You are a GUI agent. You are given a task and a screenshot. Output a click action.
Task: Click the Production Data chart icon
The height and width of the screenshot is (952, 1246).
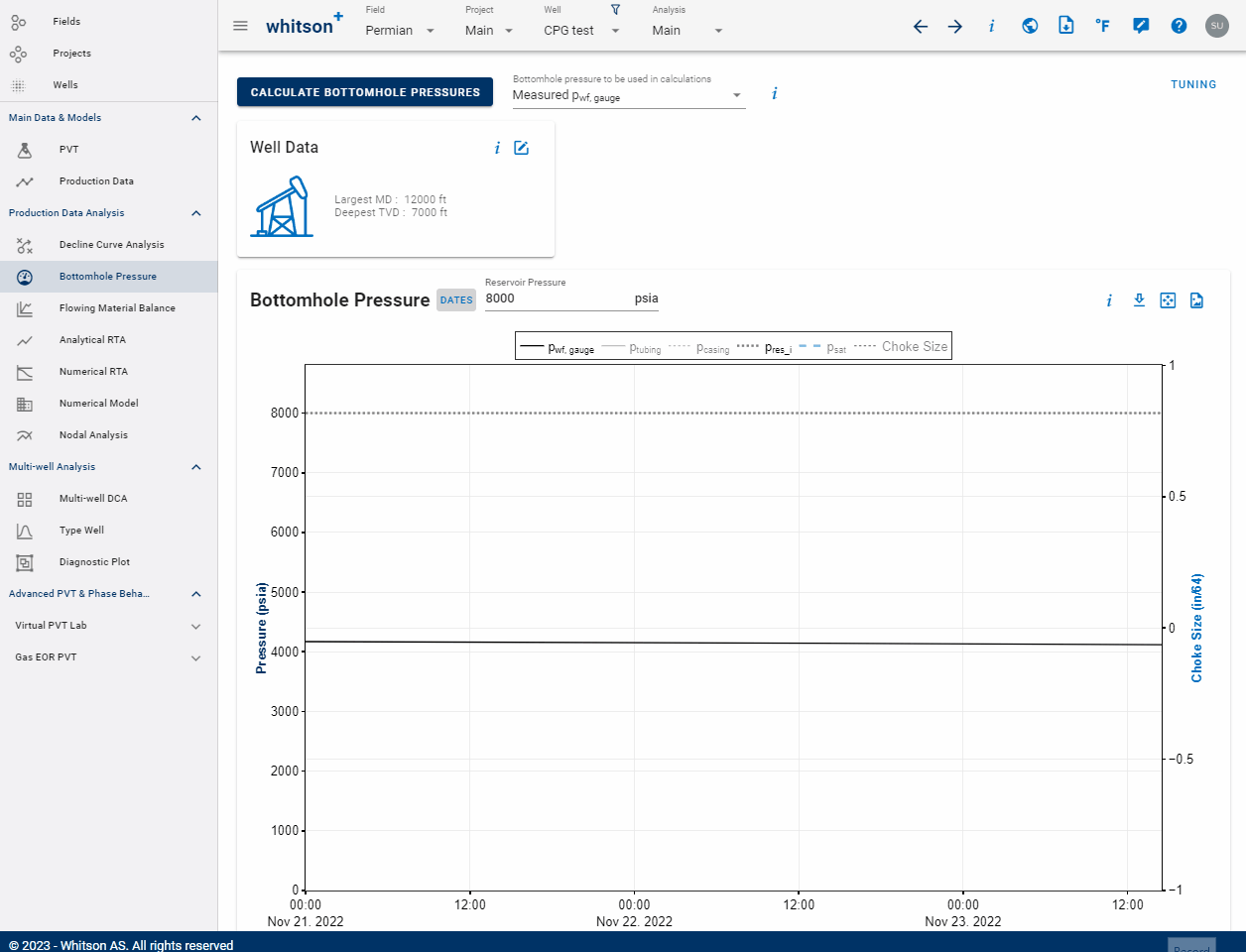[25, 181]
